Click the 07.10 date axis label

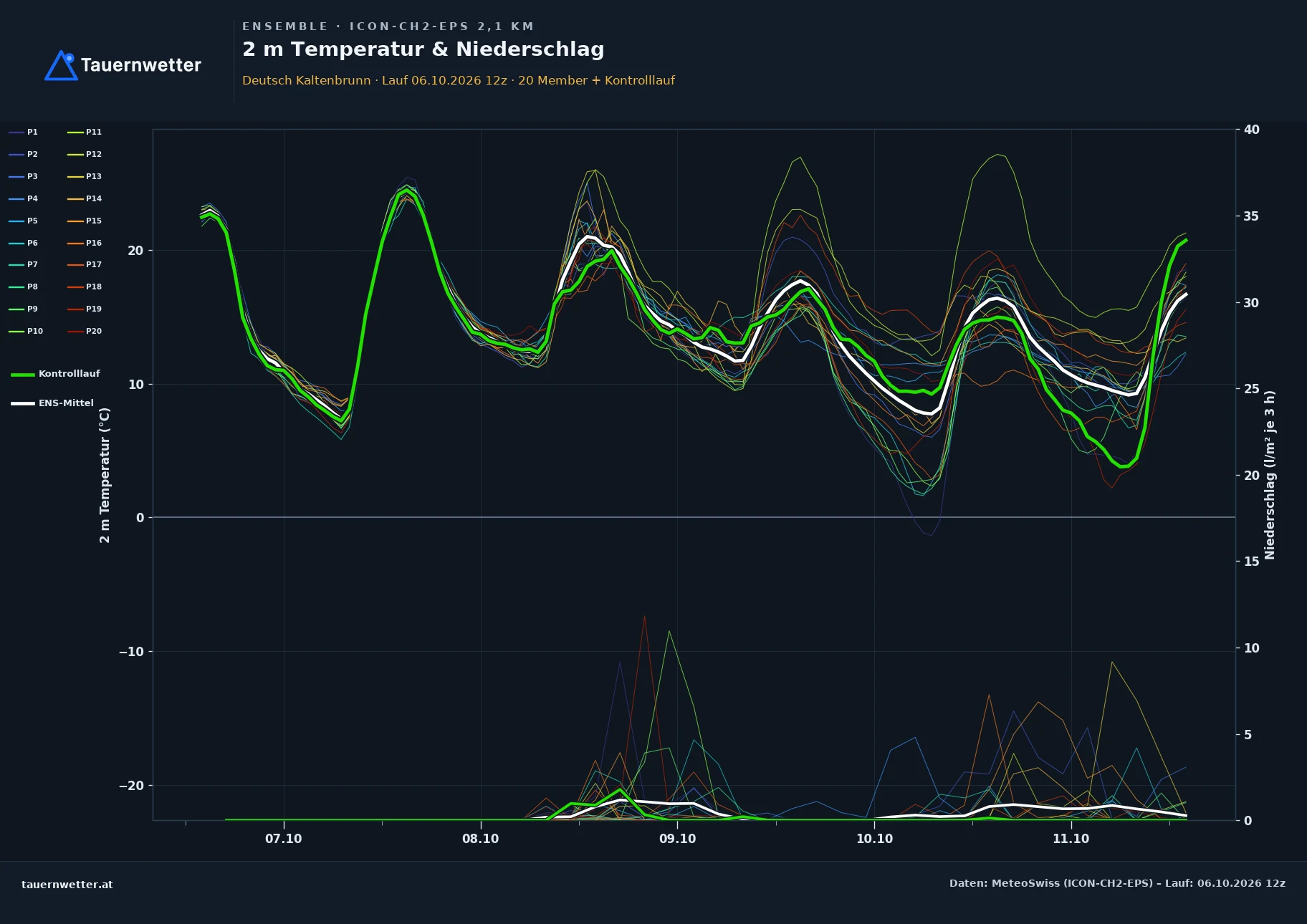coord(284,839)
